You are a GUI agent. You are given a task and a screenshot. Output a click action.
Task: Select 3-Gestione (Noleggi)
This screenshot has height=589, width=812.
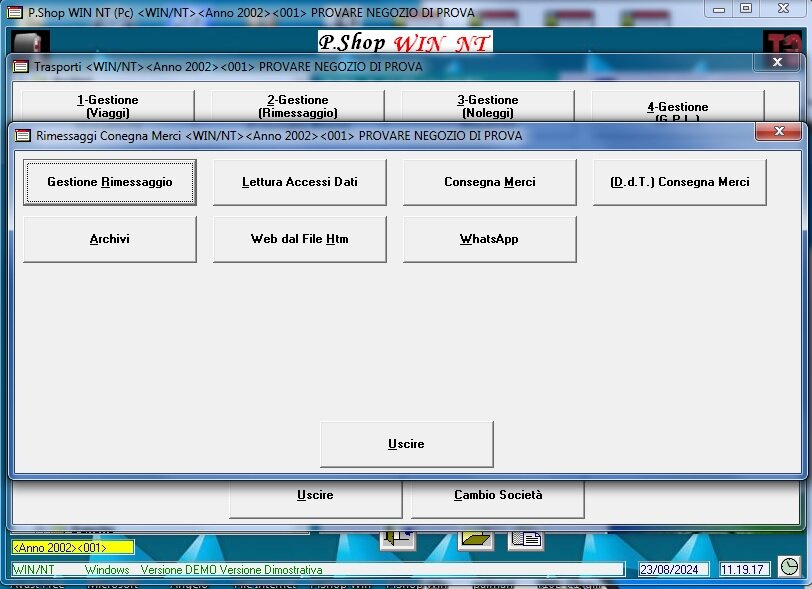tap(488, 106)
